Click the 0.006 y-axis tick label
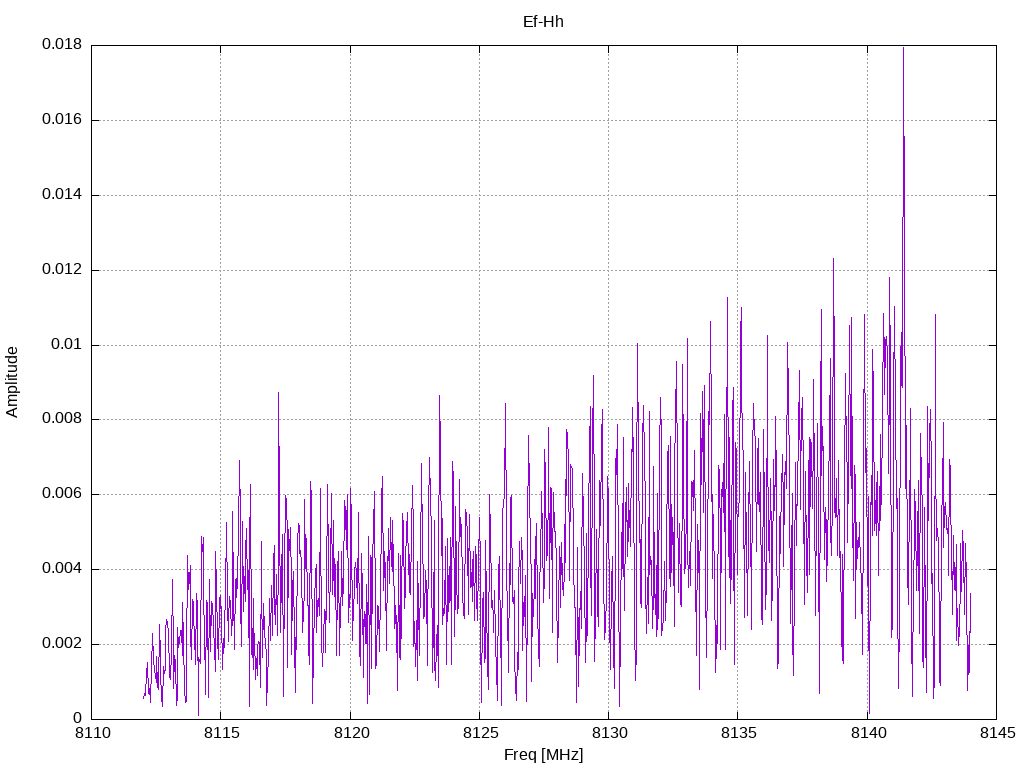 (x=62, y=494)
